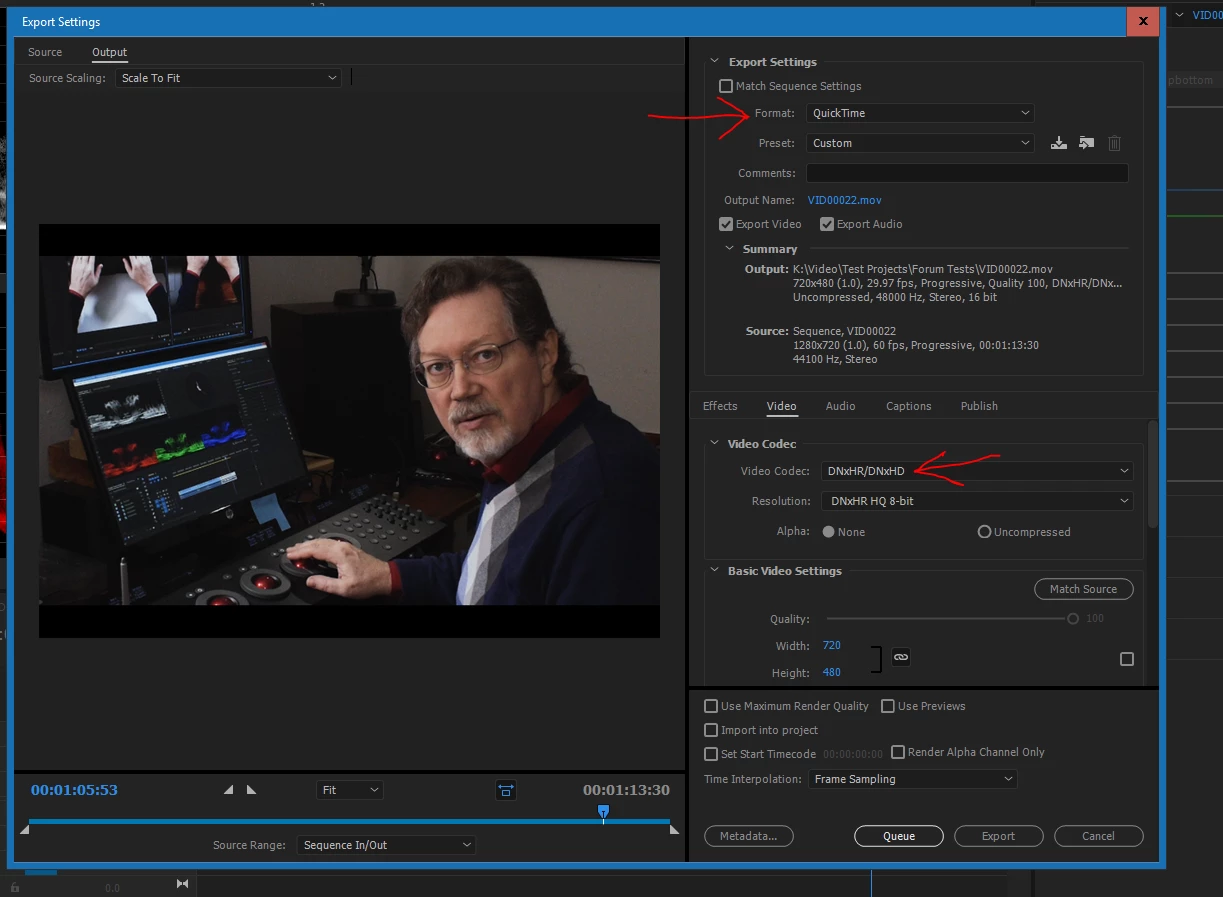Screen dimensions: 1223x897
Task: Check Import into project option
Action: (x=711, y=730)
